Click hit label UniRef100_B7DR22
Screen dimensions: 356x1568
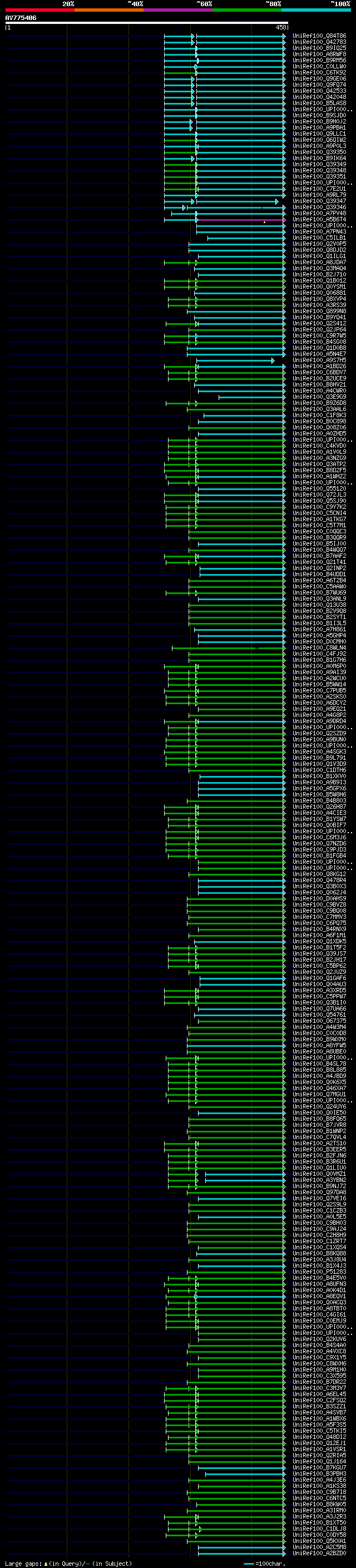click(x=319, y=1382)
